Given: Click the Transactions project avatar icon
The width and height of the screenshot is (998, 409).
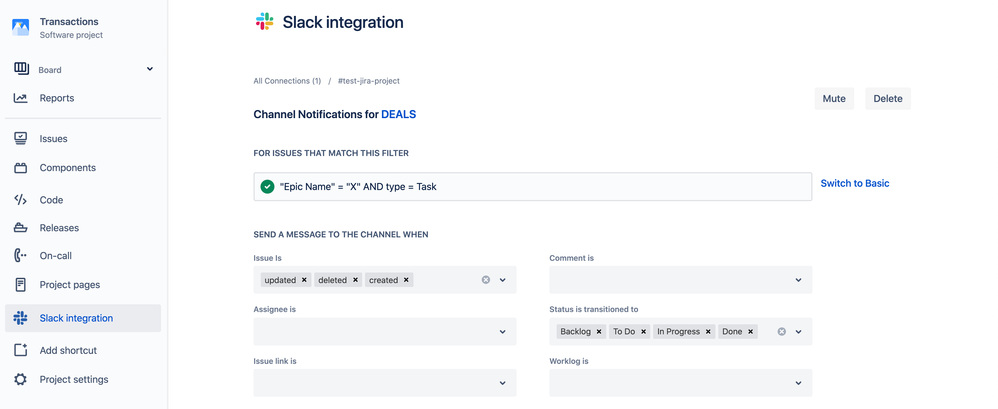Looking at the screenshot, I should 20,27.
